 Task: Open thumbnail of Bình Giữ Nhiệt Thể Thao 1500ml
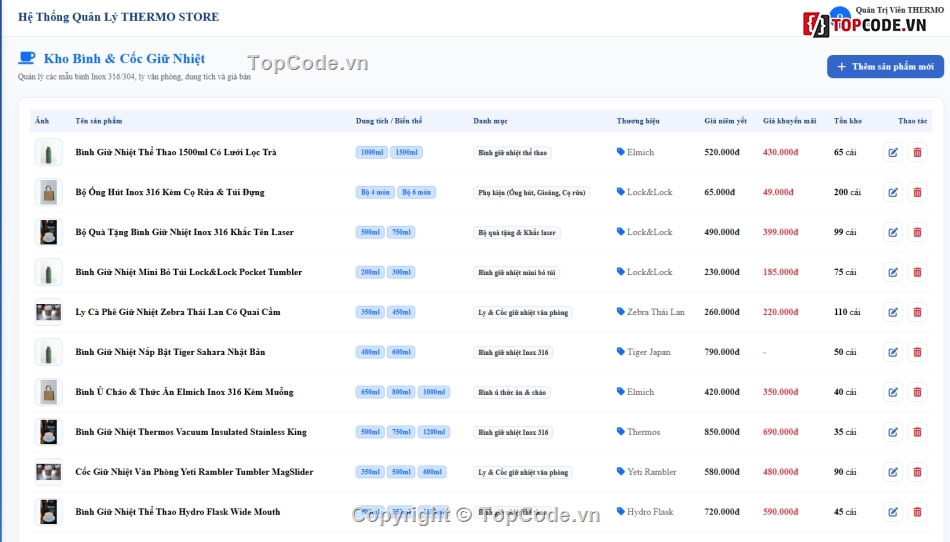click(48, 153)
